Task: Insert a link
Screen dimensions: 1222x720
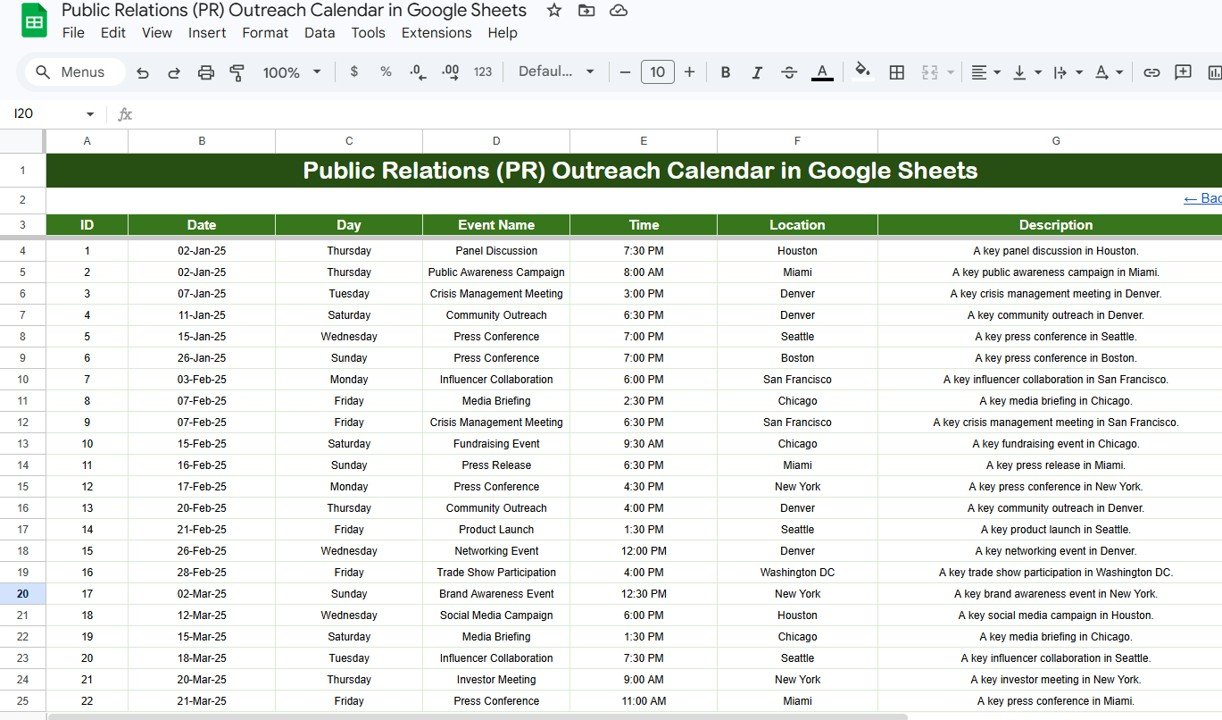Action: click(x=1151, y=72)
